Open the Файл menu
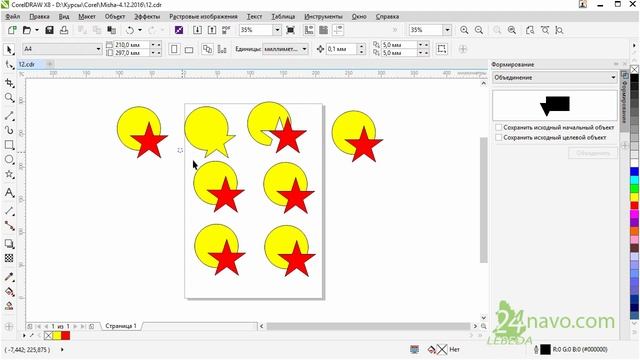 point(13,16)
